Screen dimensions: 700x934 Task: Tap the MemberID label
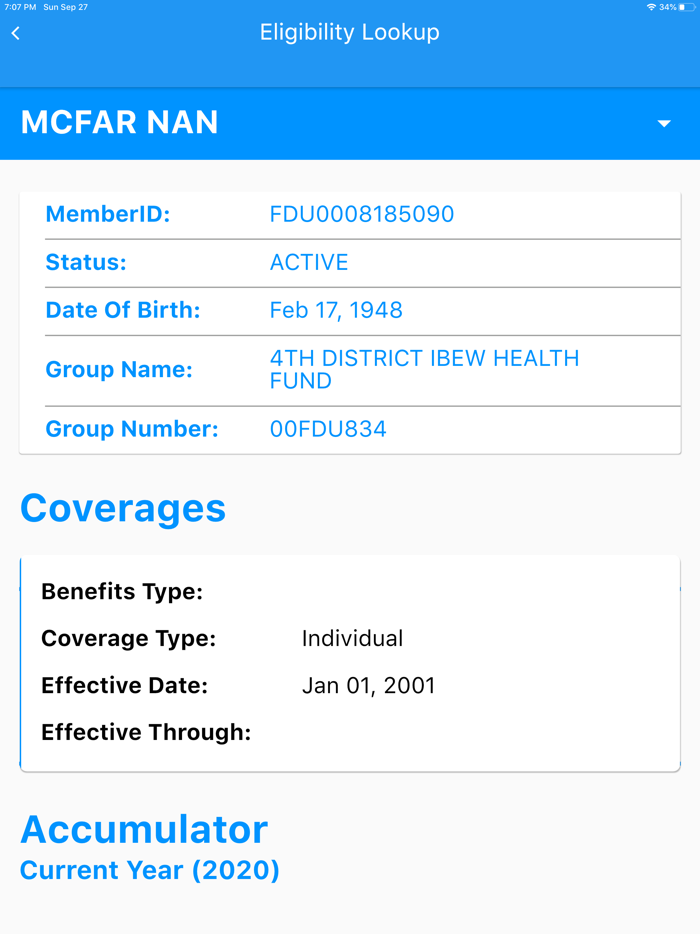(x=108, y=214)
